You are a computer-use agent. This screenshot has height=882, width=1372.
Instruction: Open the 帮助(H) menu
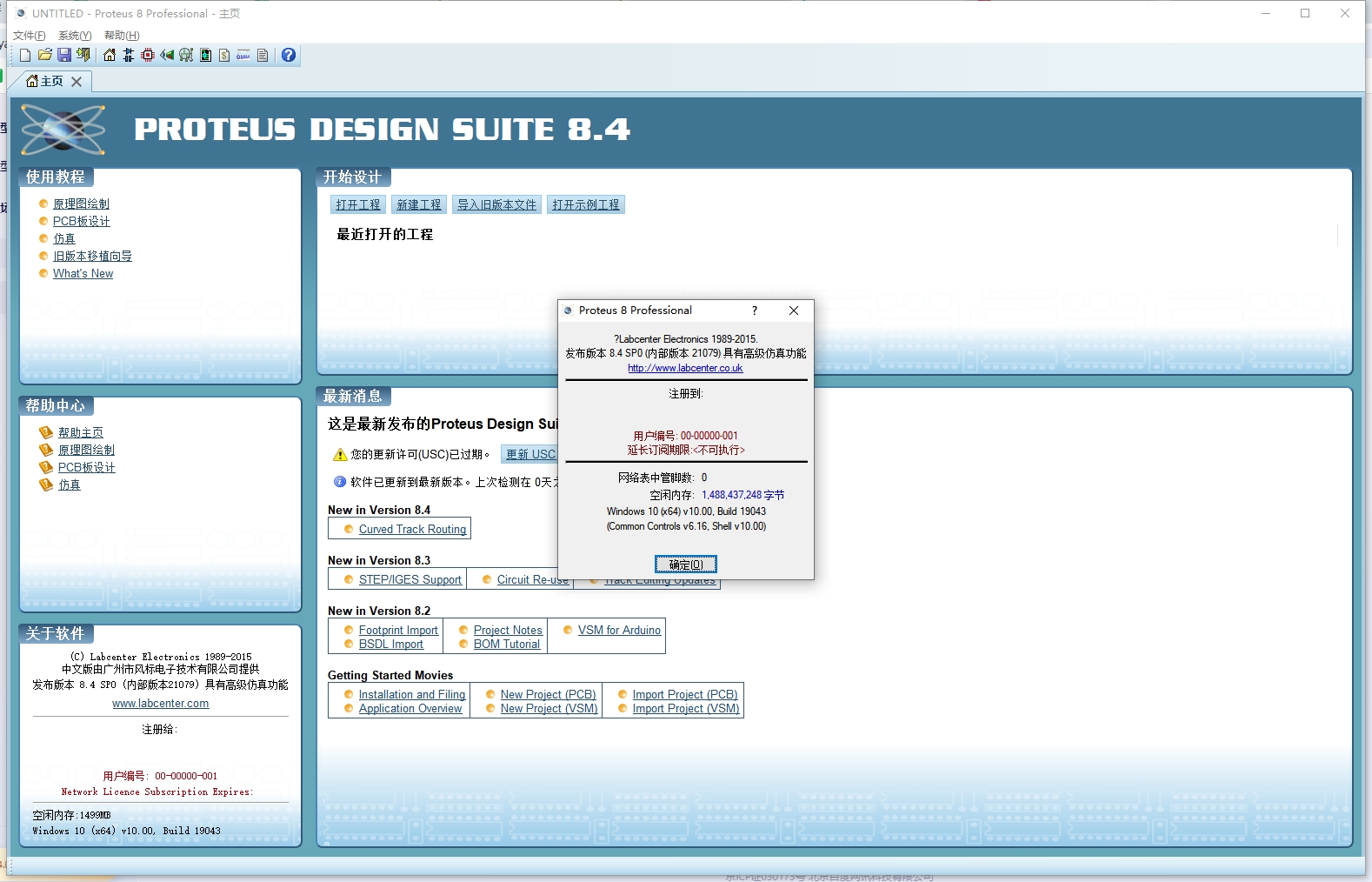[x=122, y=36]
